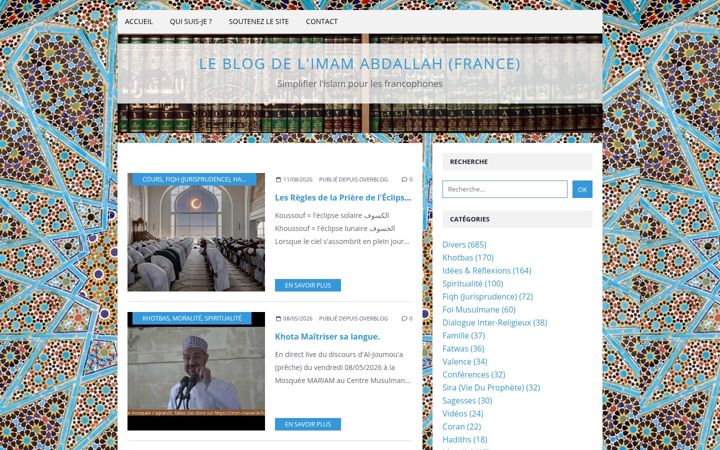This screenshot has height=450, width=720.
Task: Open the Coran (22) category
Action: 461,427
